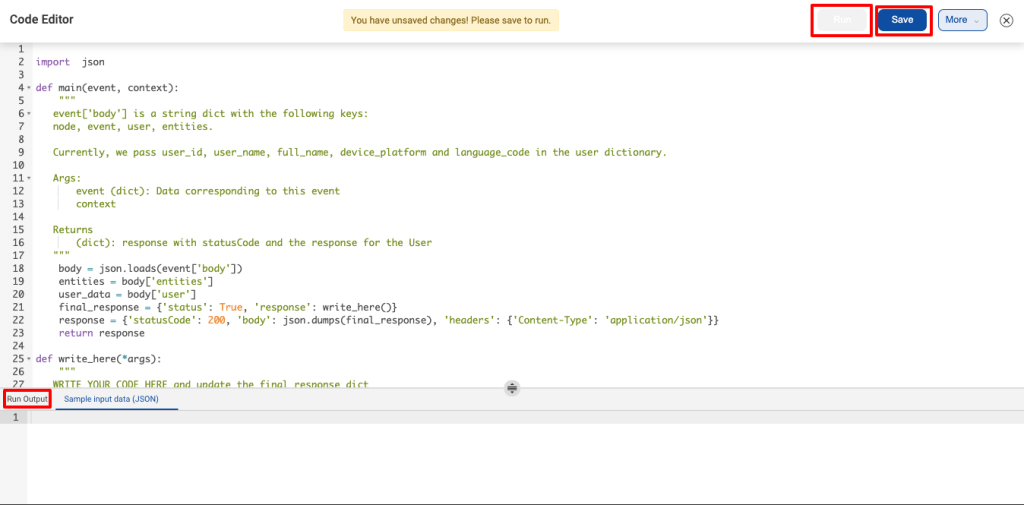Image resolution: width=1024 pixels, height=505 pixels.
Task: Open the More dropdown menu
Action: click(x=962, y=20)
